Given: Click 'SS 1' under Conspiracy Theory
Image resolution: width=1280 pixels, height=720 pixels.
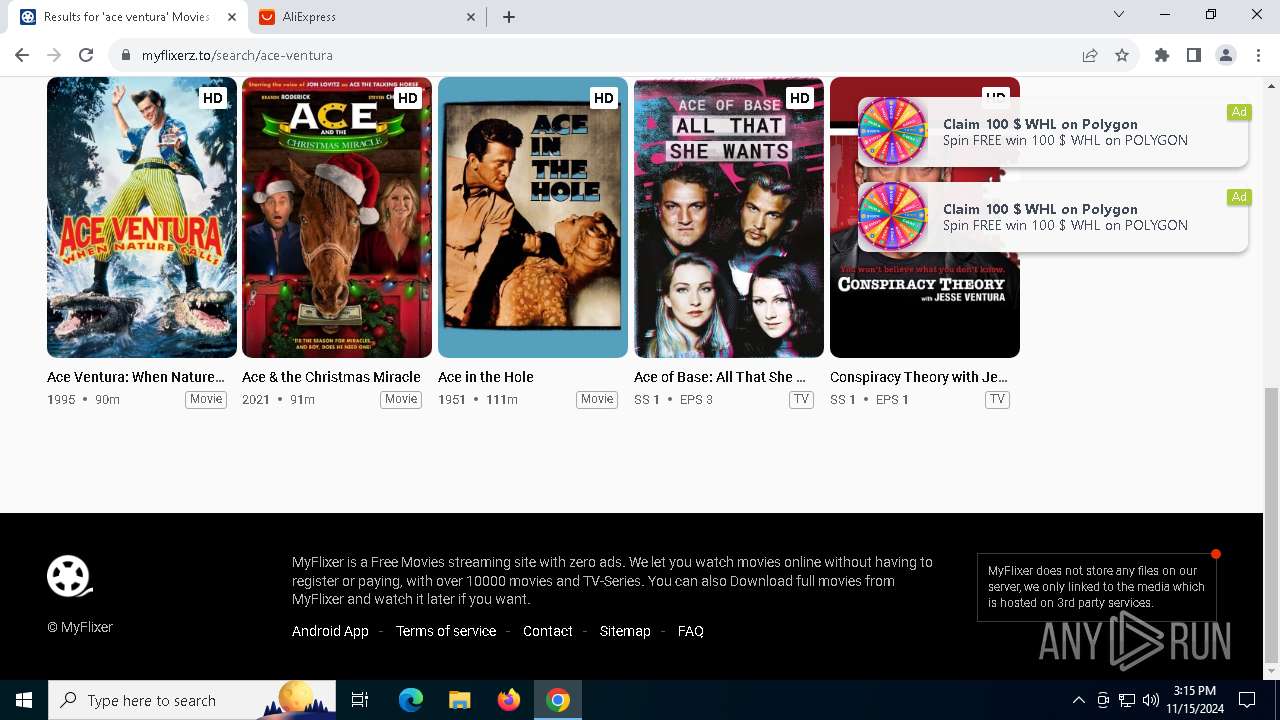Looking at the screenshot, I should coord(843,400).
